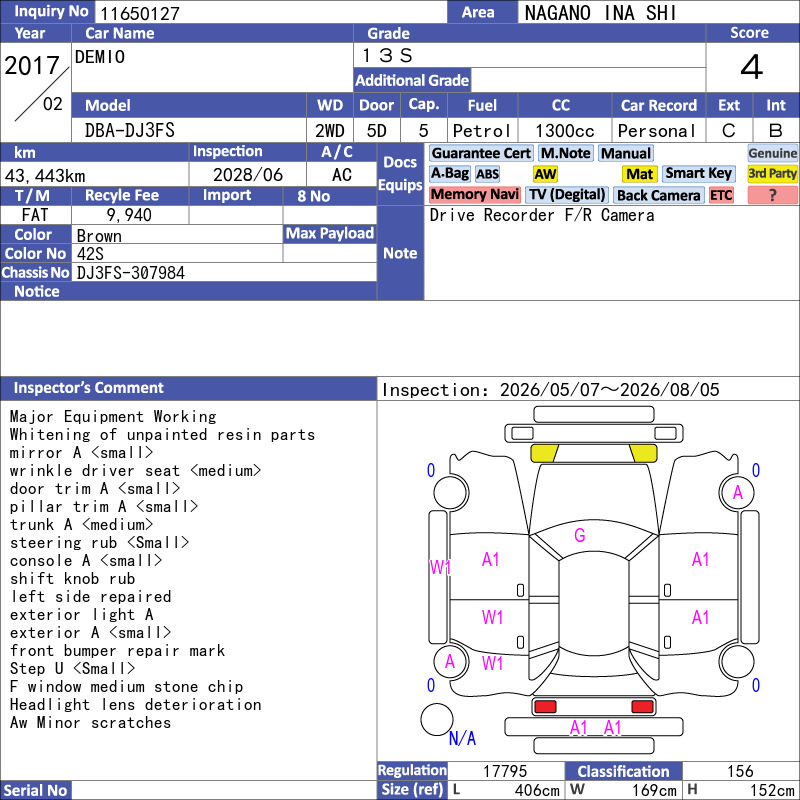Click the Additional Grade label
Image resolution: width=800 pixels, height=800 pixels.
(x=412, y=81)
